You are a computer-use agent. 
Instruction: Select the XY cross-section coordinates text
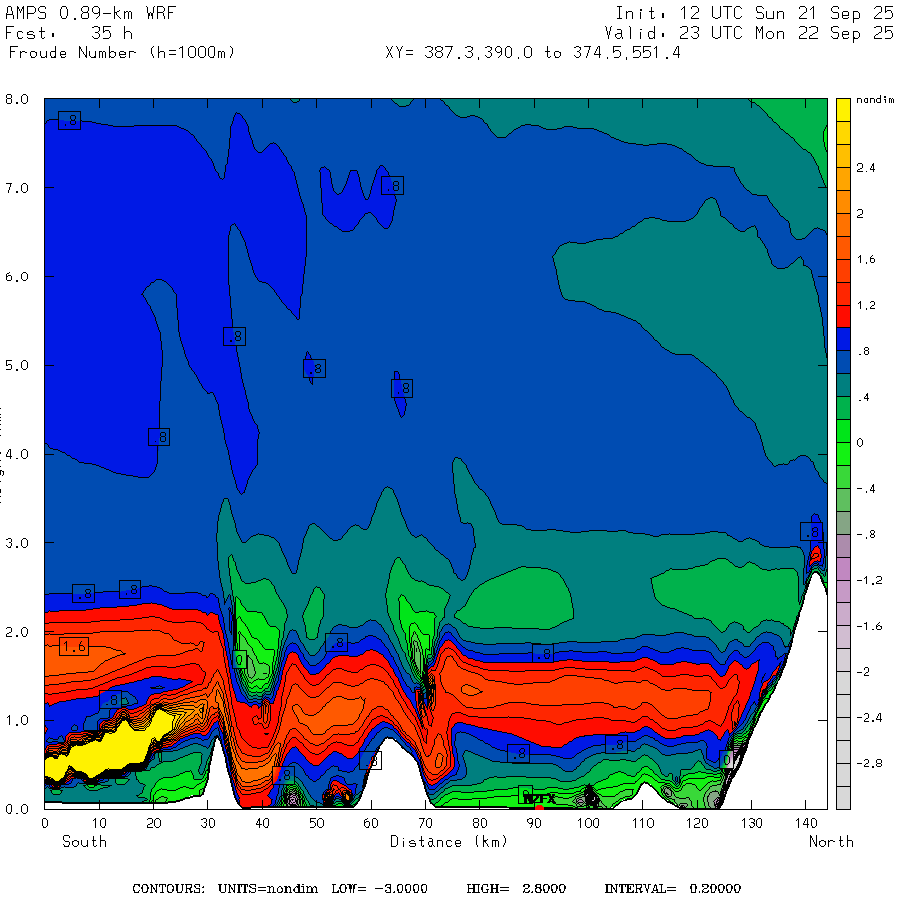[x=532, y=52]
